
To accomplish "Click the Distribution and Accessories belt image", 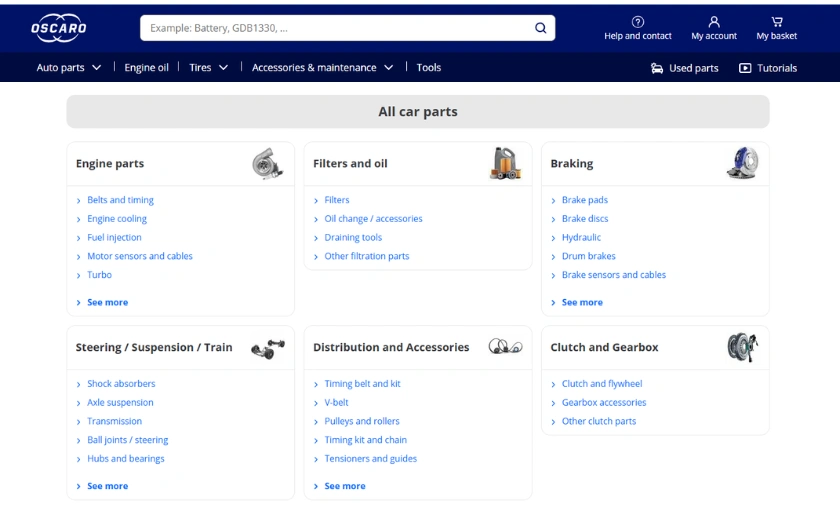I will coord(505,346).
